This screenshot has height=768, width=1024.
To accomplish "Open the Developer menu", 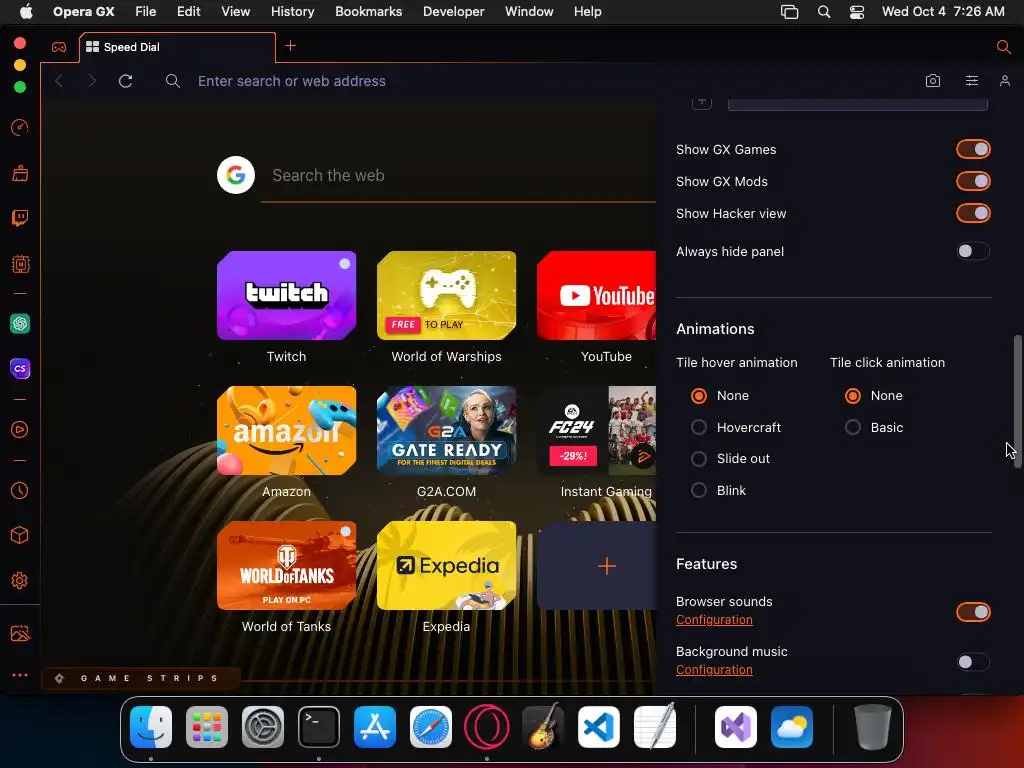I will click(453, 12).
